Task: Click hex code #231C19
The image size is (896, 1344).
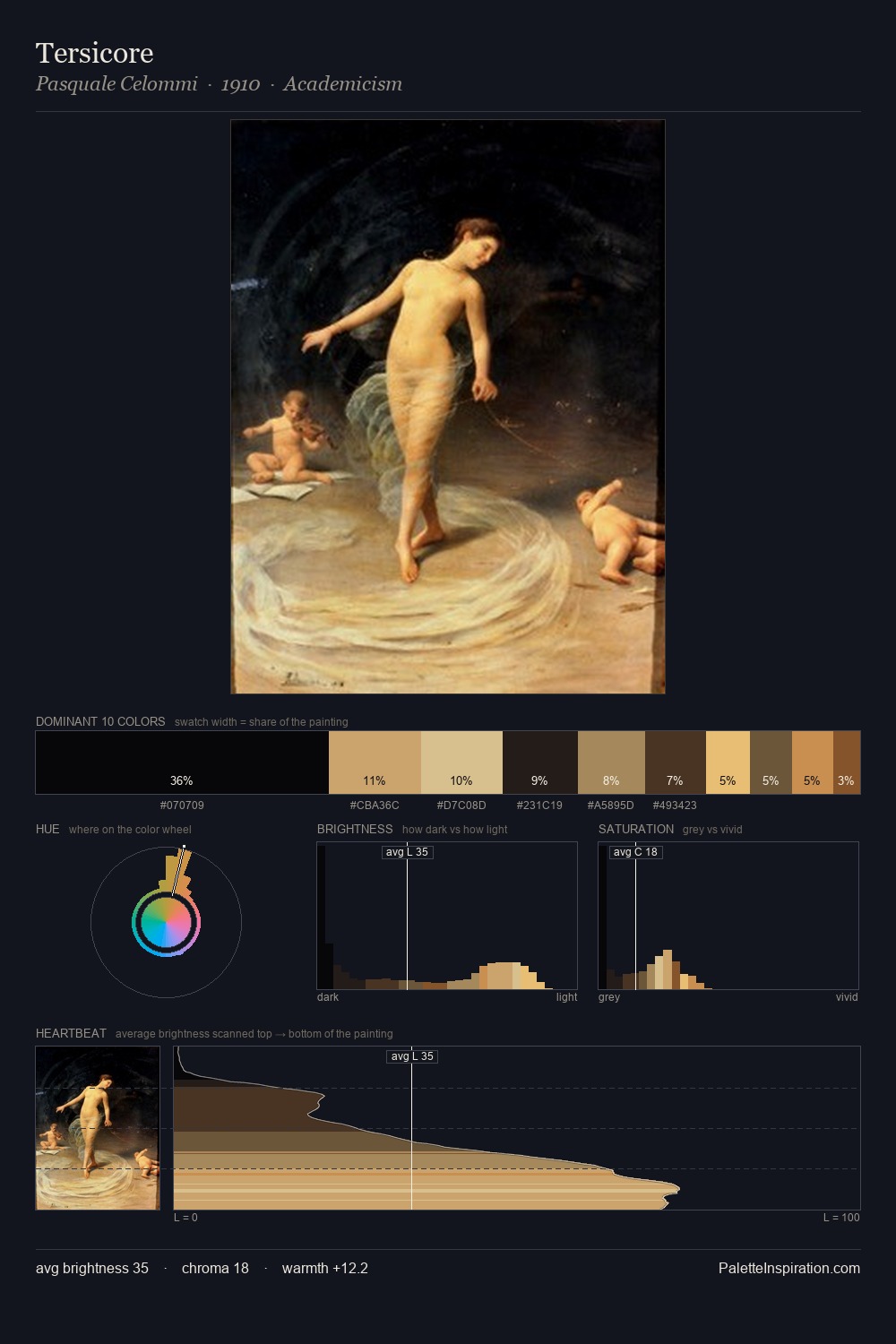Action: 539,806
